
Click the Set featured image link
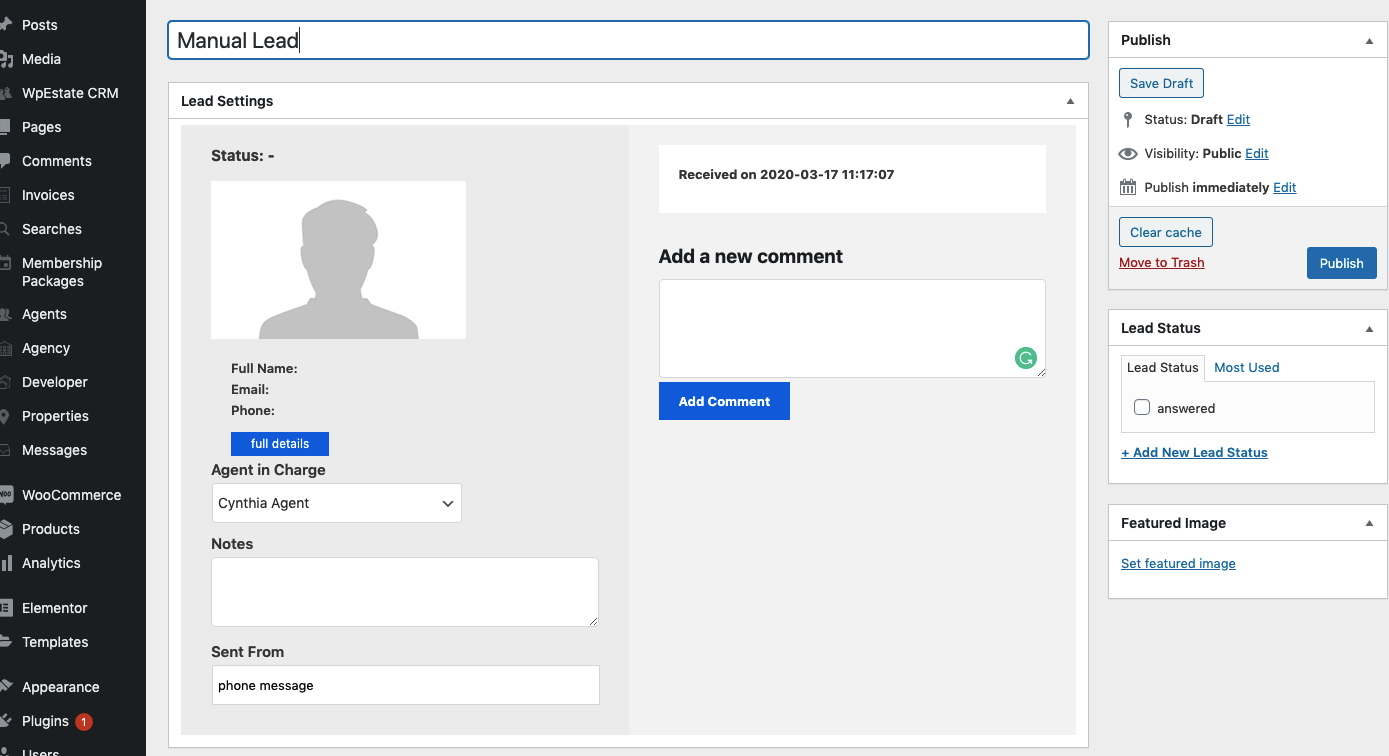click(1178, 563)
